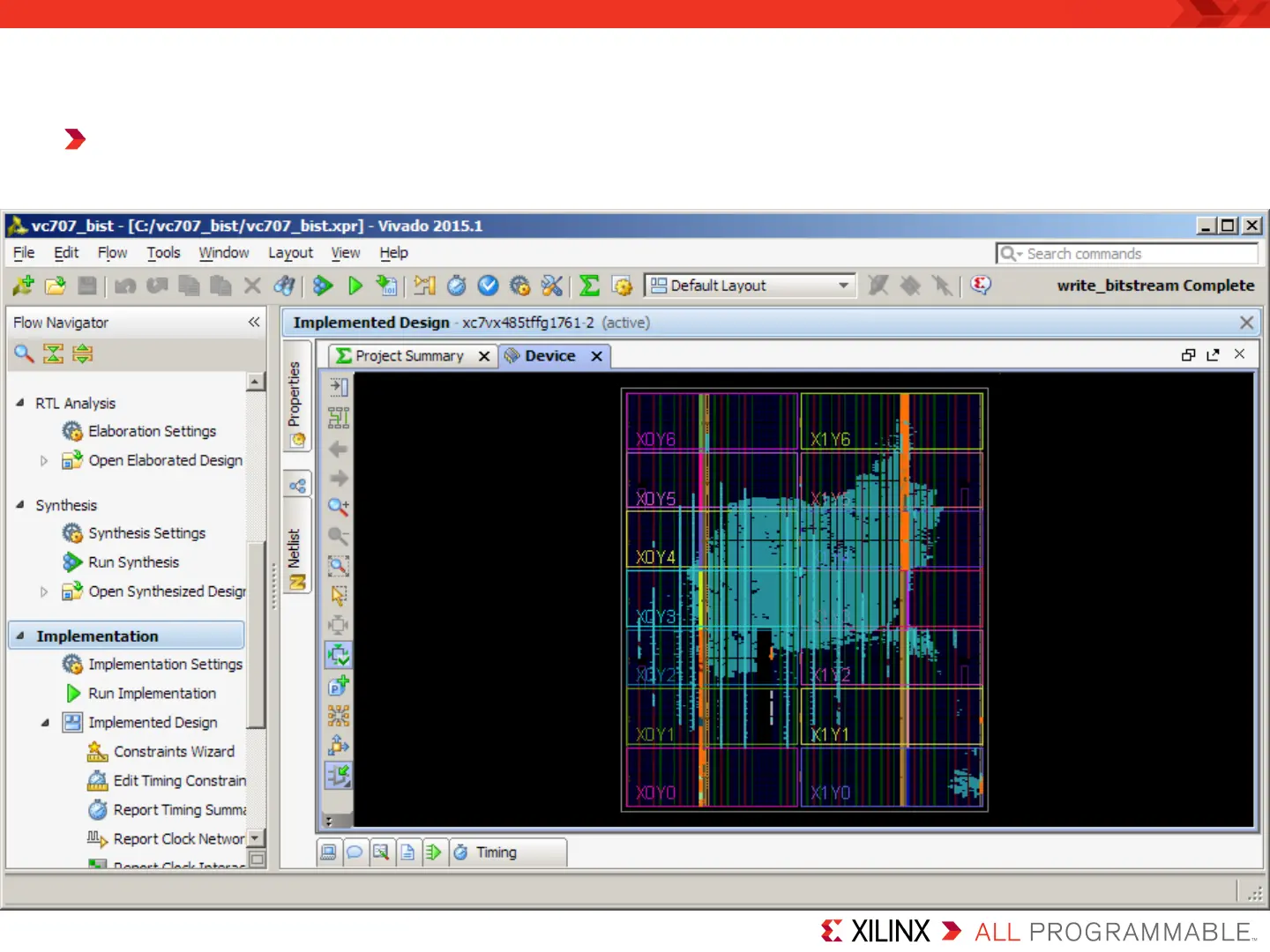Open the Timing tab at bottom

point(507,852)
